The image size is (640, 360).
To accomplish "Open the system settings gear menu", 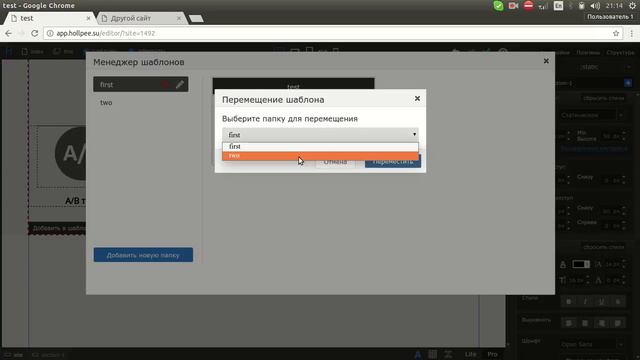I will [632, 6].
